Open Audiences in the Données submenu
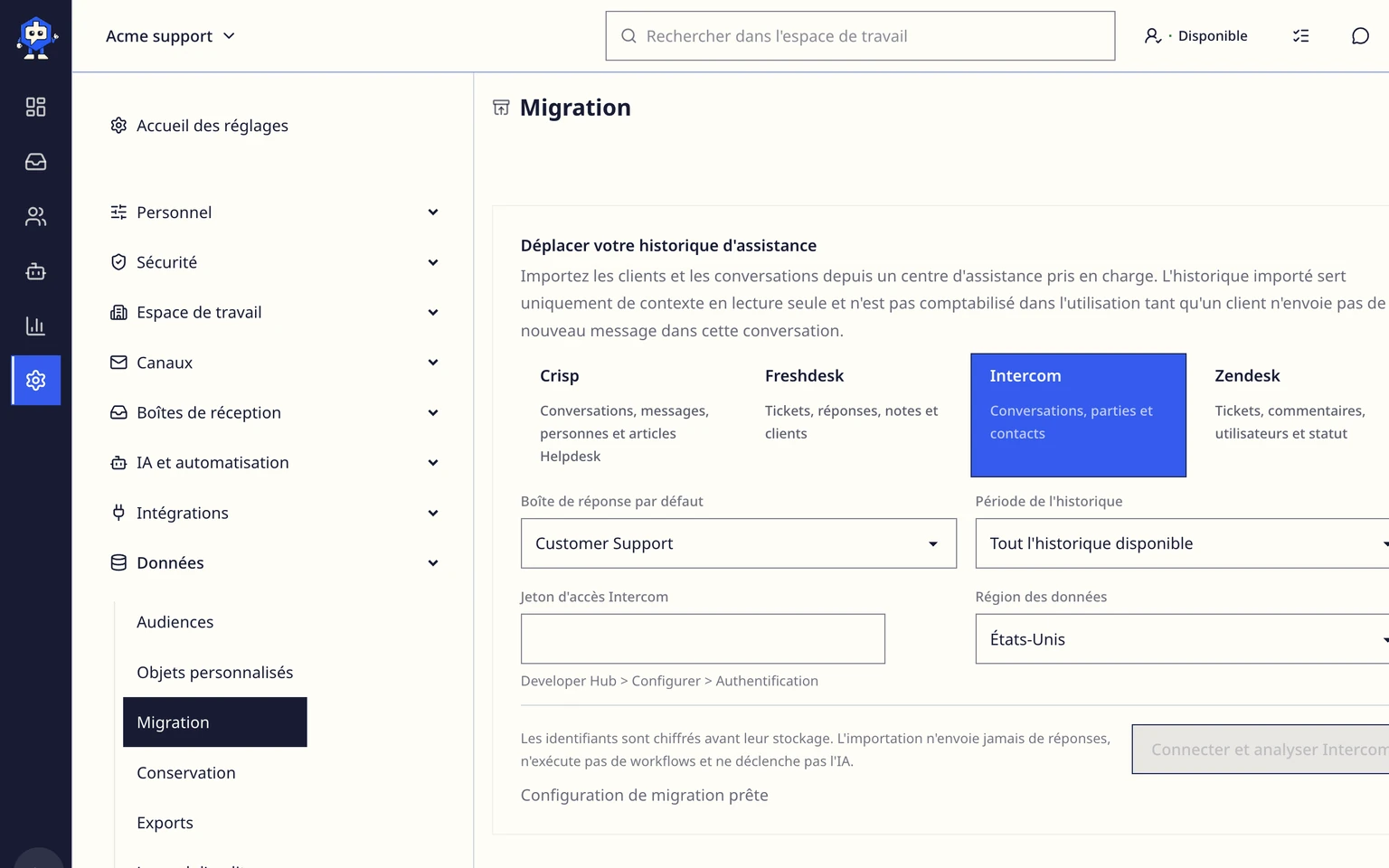 175,622
